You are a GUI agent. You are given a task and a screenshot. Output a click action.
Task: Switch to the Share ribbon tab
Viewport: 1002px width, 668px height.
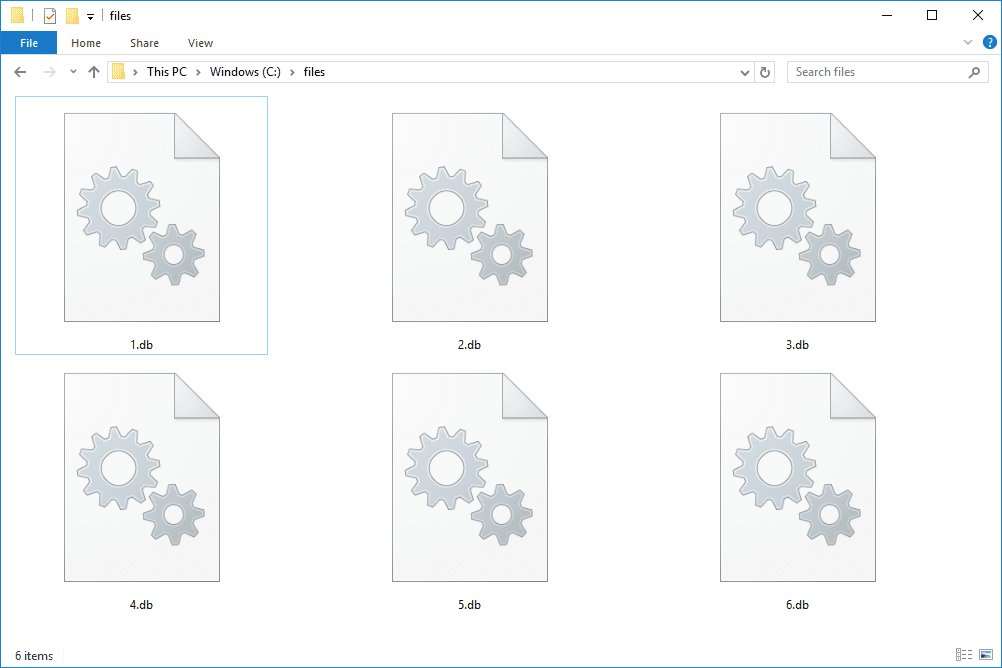click(144, 43)
